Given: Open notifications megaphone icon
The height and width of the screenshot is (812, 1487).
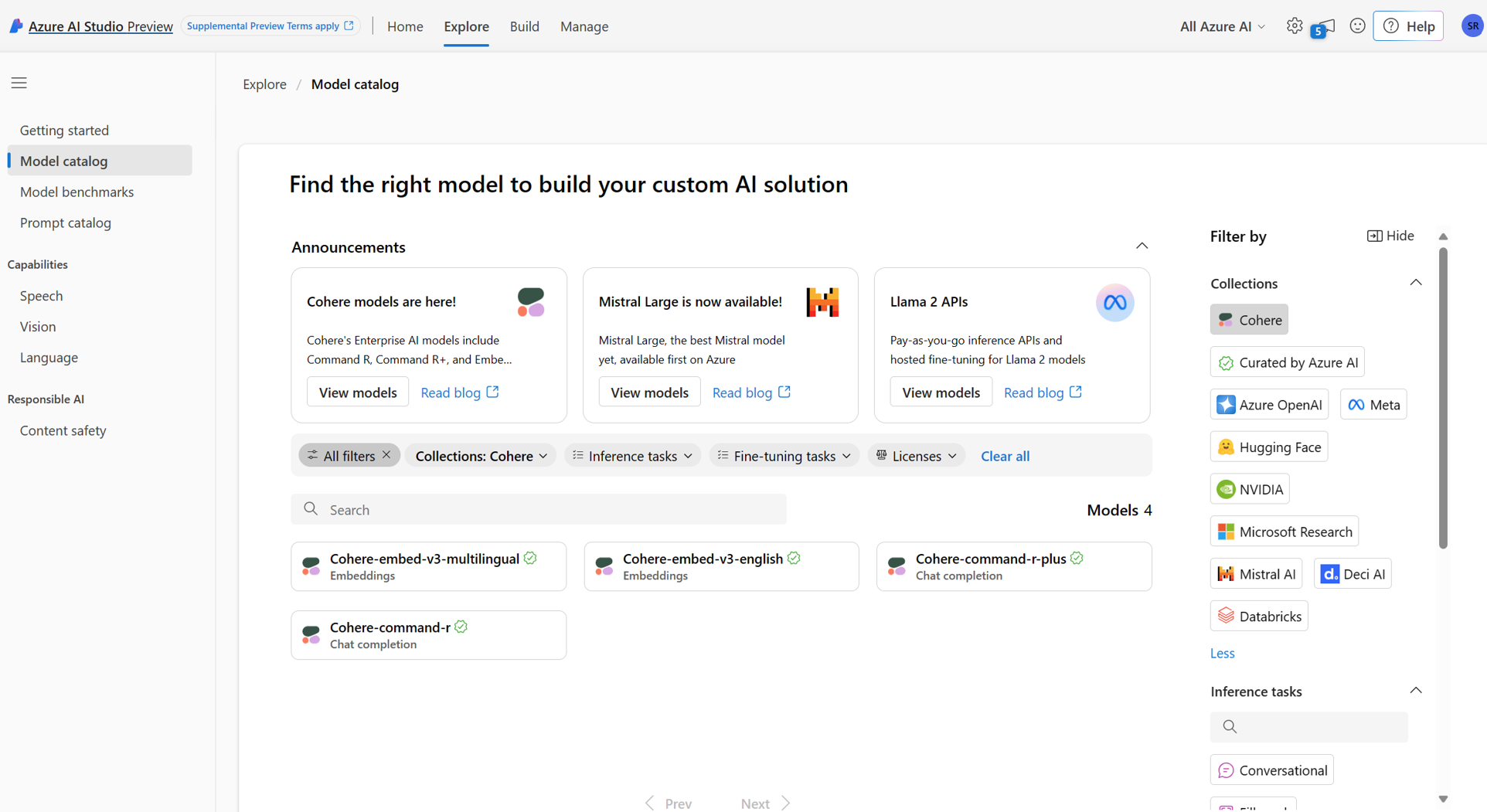Looking at the screenshot, I should pyautogui.click(x=1325, y=27).
